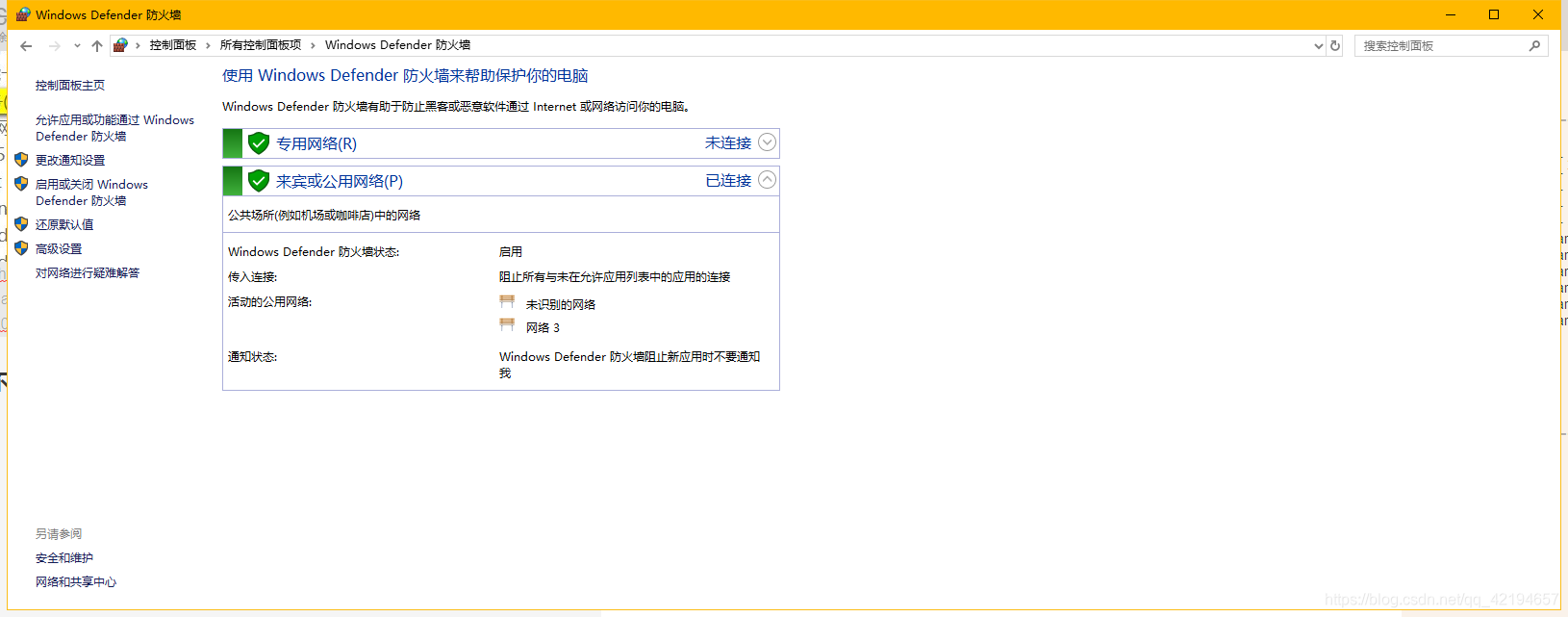Open 网络和共享中心 link
Image resolution: width=1568 pixels, height=617 pixels.
point(76,581)
